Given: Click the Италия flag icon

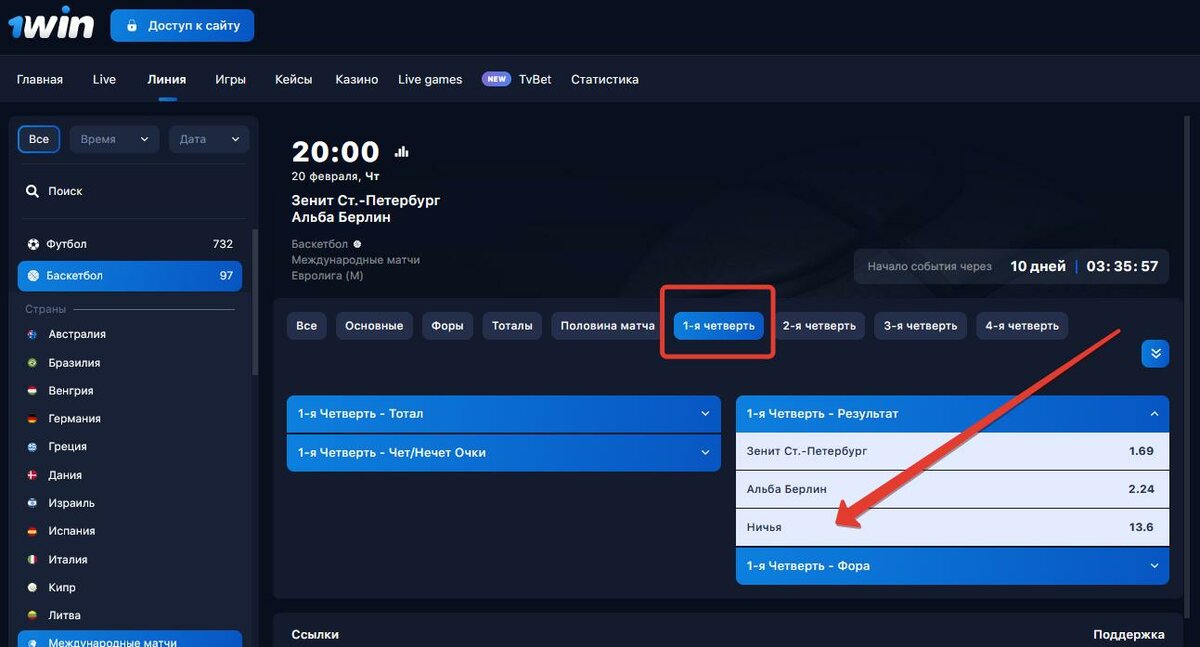Looking at the screenshot, I should point(33,560).
